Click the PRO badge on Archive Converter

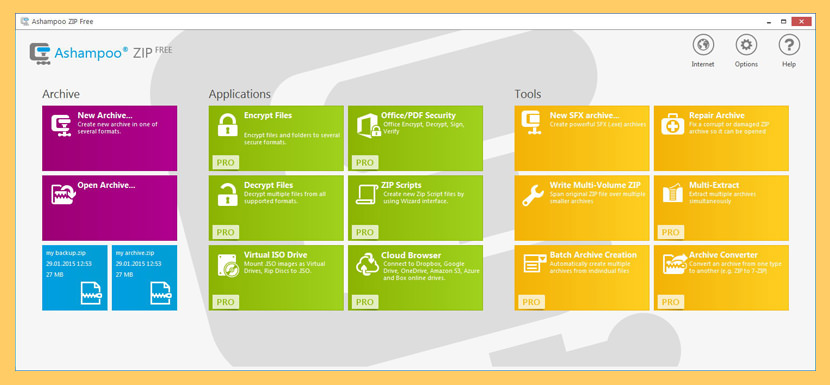click(671, 302)
